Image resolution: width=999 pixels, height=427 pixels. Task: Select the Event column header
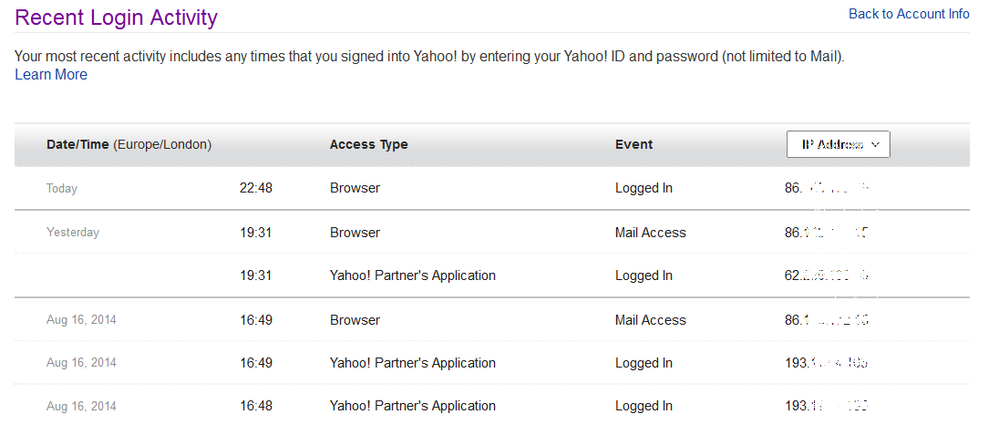pyautogui.click(x=634, y=145)
